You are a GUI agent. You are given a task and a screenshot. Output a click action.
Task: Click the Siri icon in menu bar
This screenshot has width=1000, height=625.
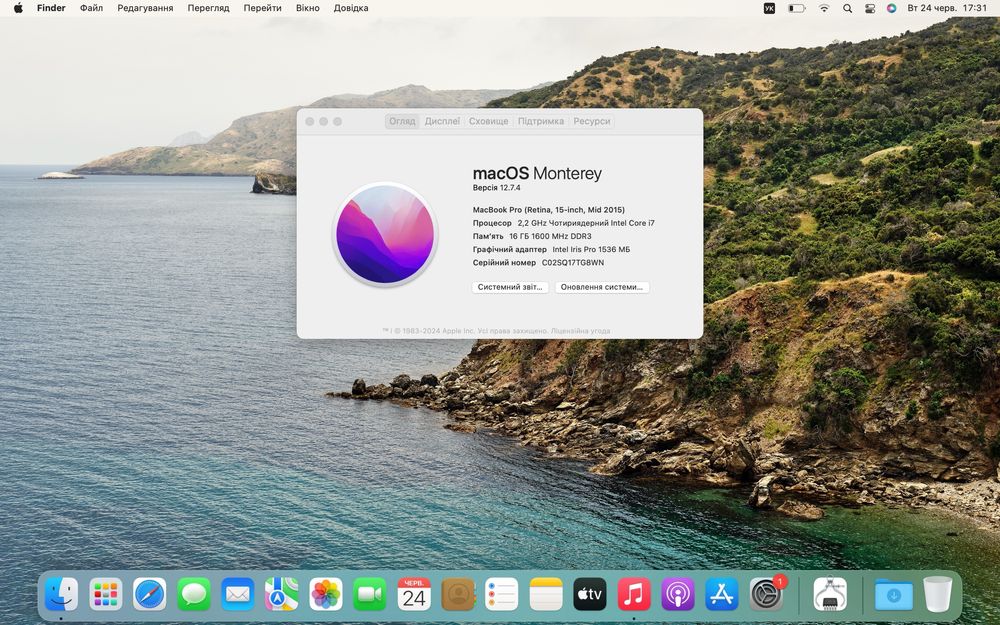892,8
